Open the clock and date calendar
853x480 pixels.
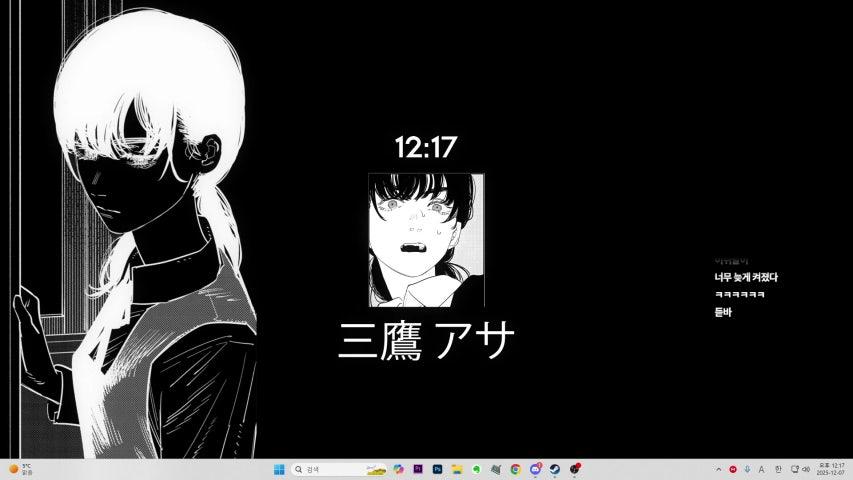pyautogui.click(x=831, y=469)
